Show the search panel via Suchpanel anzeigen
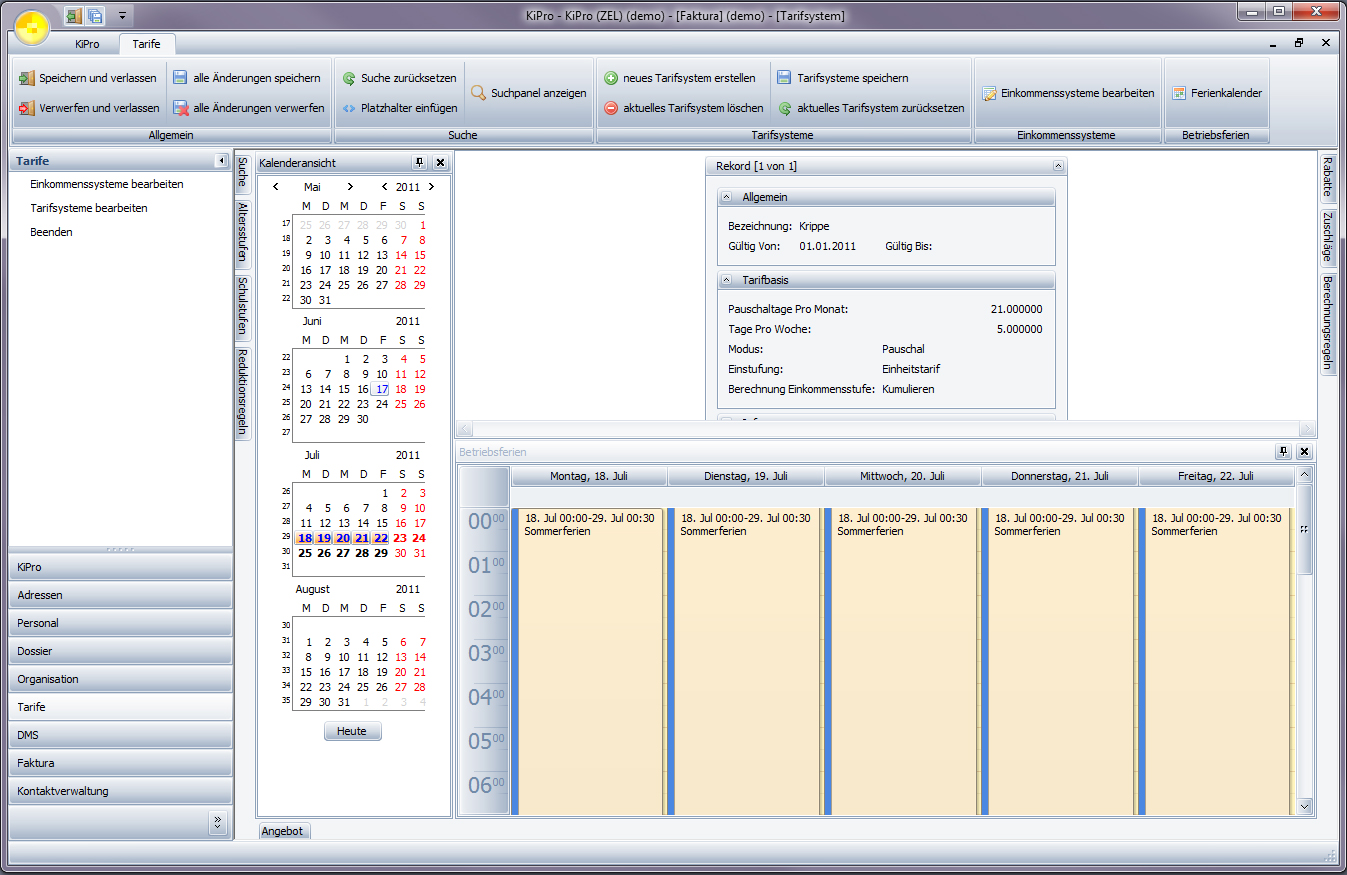 [x=528, y=93]
